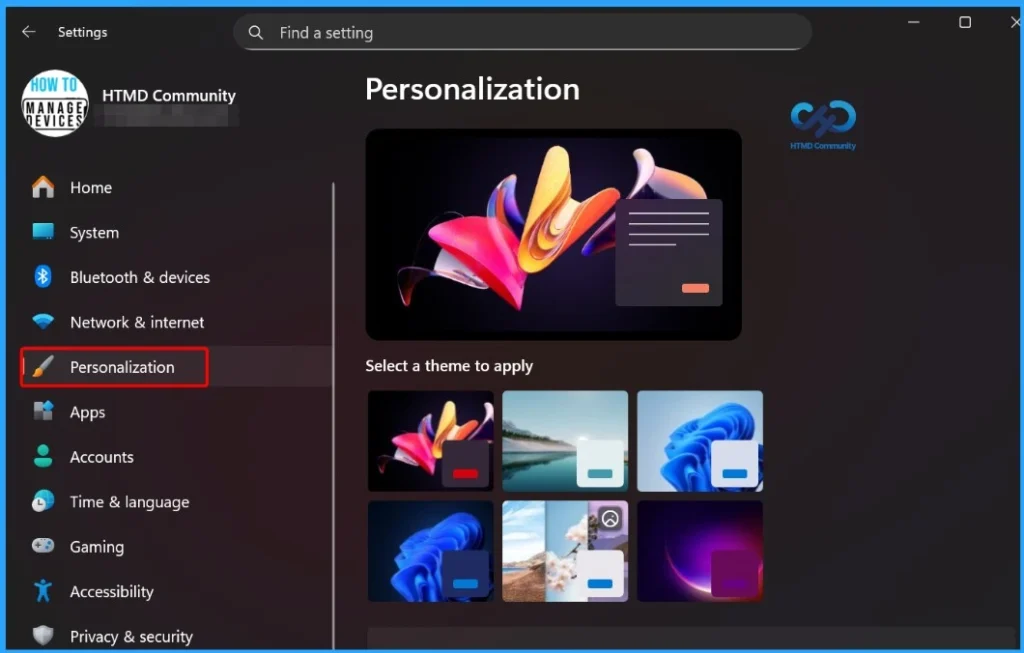Click the Accessibility figure icon
Screen dimensions: 1024x653
point(43,592)
